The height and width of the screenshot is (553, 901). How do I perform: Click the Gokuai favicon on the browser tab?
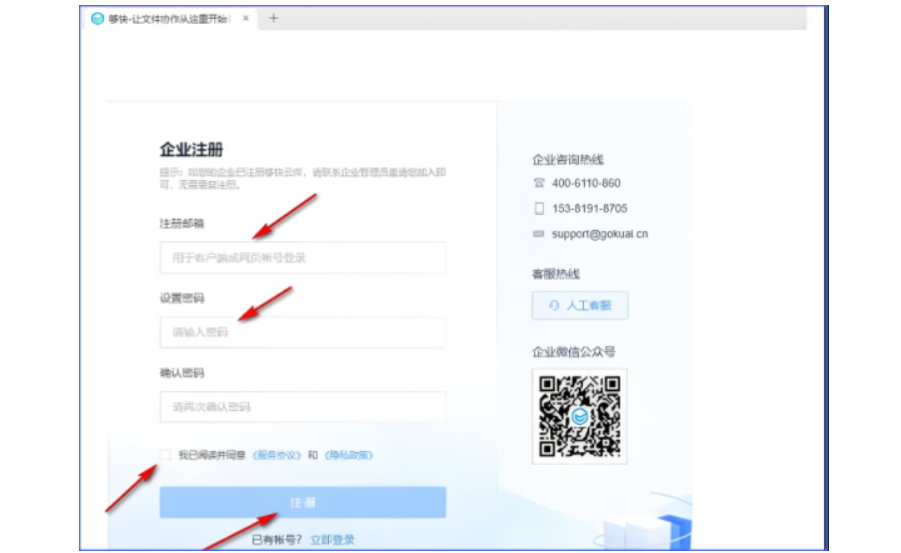(x=98, y=18)
